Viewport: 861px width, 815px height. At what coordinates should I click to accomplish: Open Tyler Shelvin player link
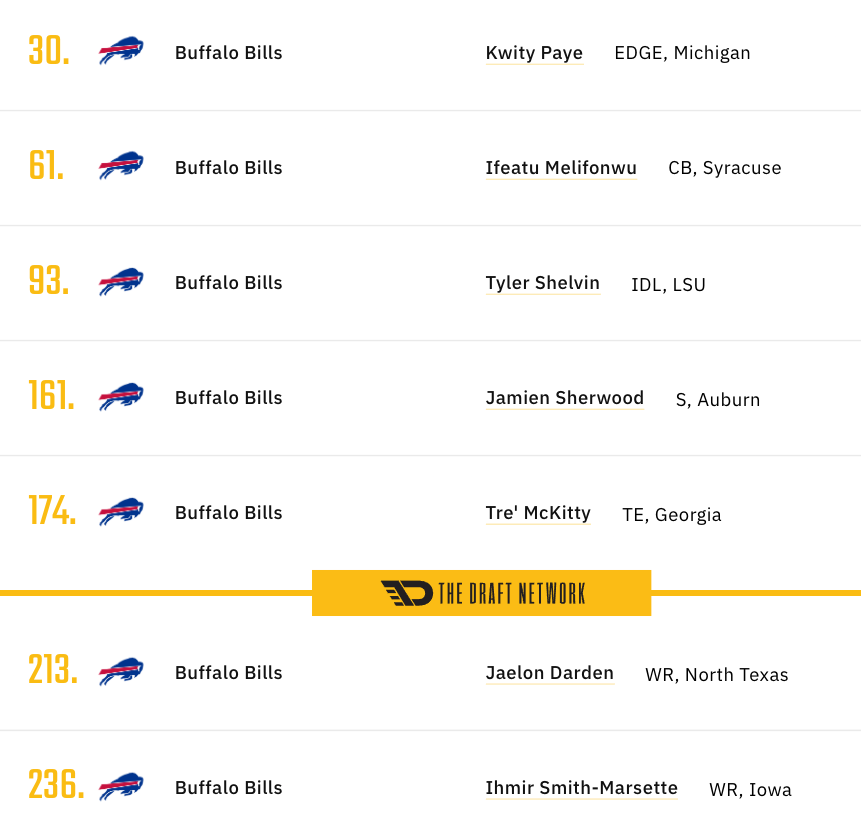point(543,283)
